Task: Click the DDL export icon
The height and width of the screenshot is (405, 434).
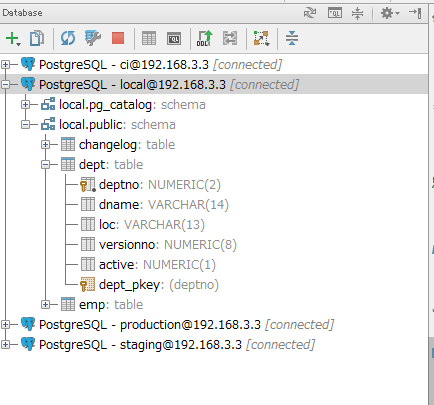Action: click(204, 38)
